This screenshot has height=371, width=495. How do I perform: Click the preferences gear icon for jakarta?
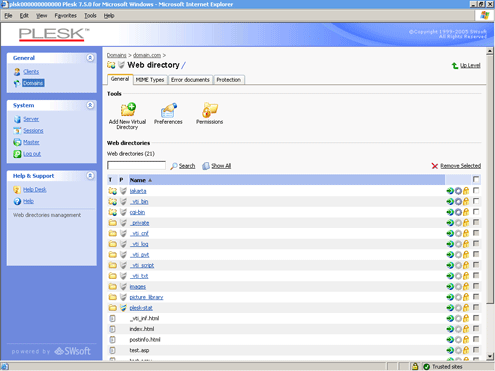point(458,191)
